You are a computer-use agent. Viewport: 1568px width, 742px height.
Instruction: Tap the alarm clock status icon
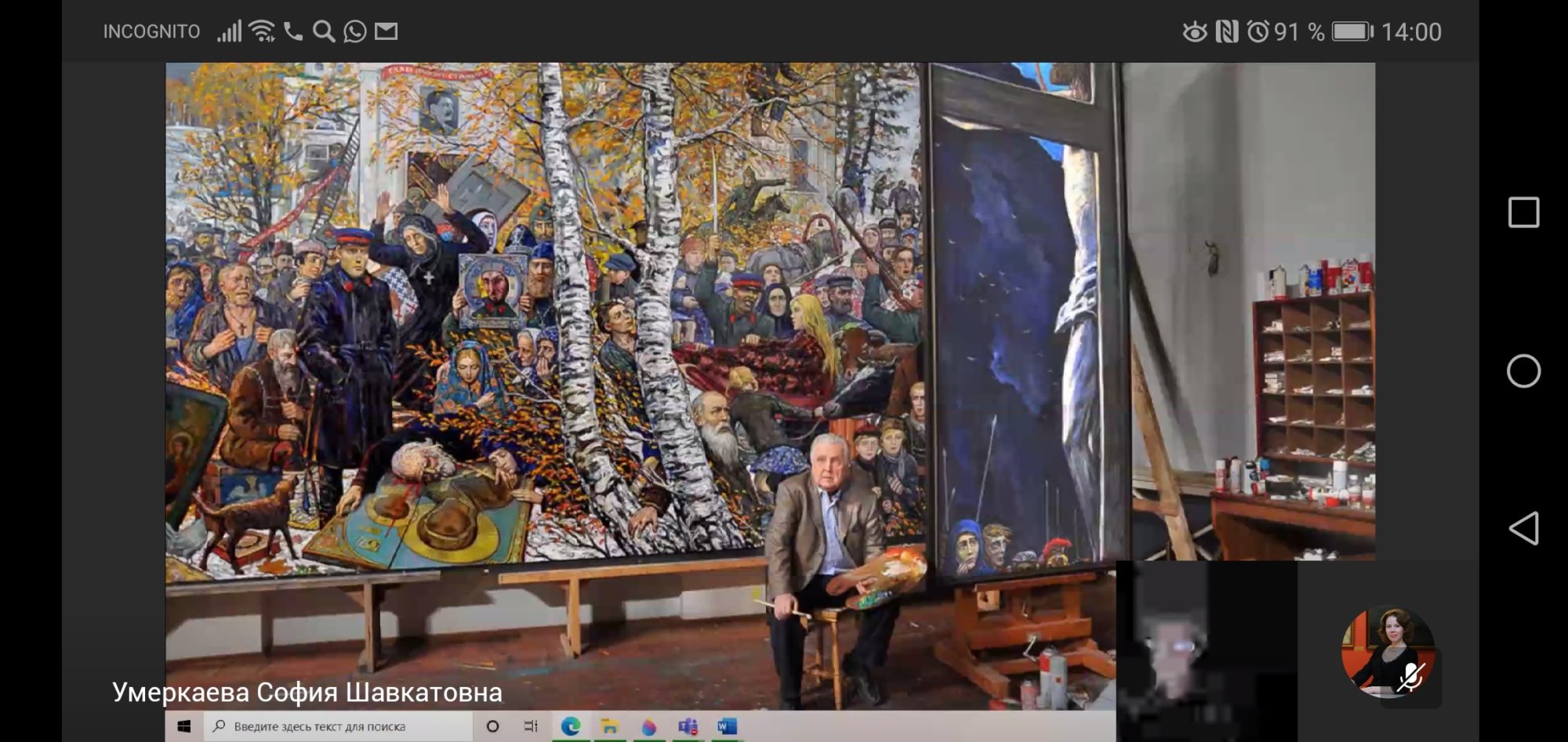1258,31
